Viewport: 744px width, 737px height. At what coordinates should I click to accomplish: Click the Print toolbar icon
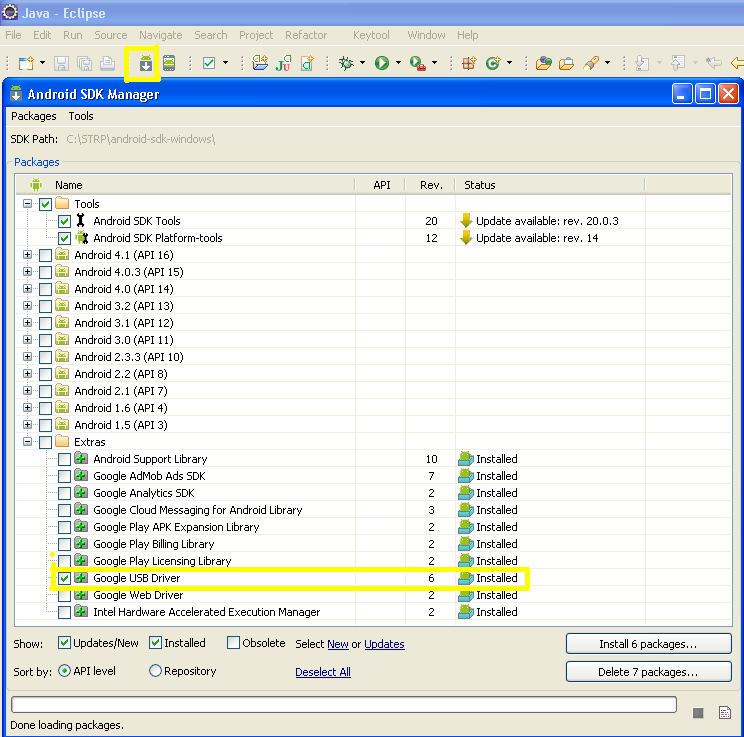[108, 63]
